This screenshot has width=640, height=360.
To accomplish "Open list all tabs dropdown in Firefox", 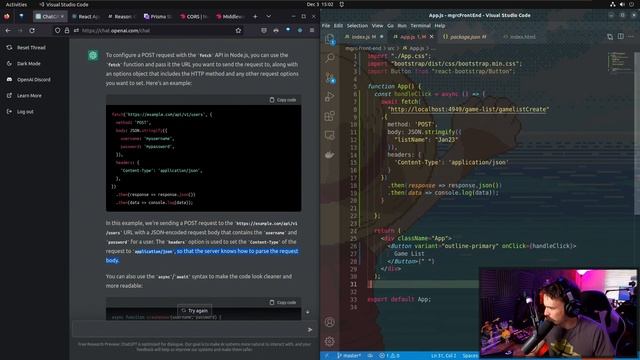I will [x=269, y=16].
